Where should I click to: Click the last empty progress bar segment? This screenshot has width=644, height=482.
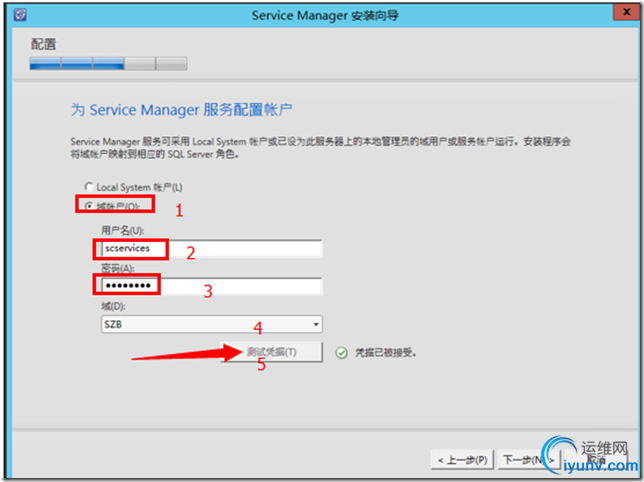(x=172, y=64)
